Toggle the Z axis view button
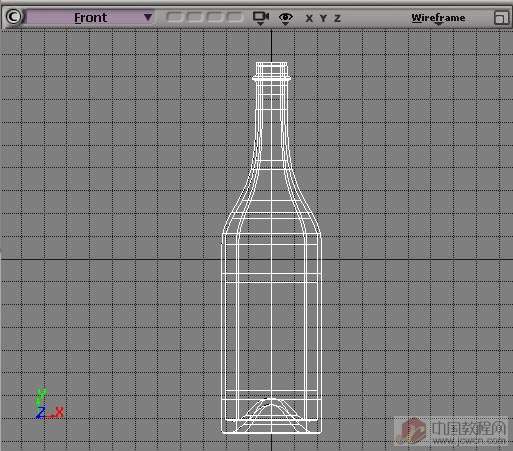513x451 pixels. [x=337, y=18]
